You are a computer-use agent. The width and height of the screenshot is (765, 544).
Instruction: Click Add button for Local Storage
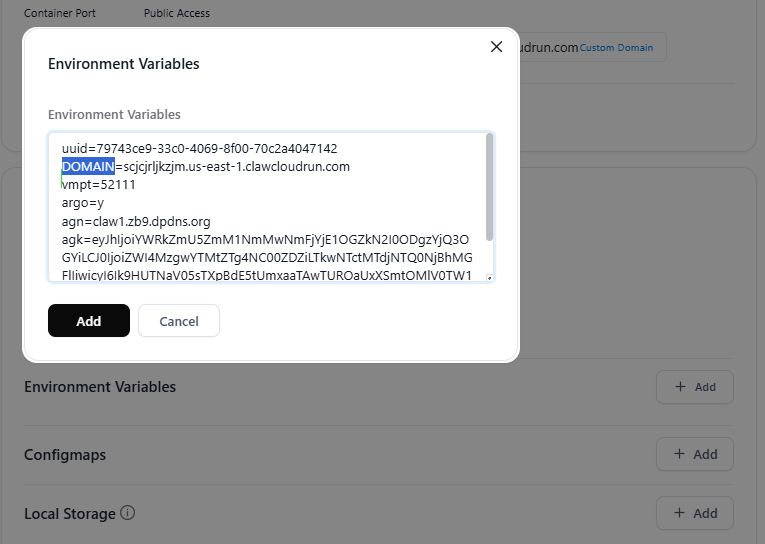(x=695, y=513)
